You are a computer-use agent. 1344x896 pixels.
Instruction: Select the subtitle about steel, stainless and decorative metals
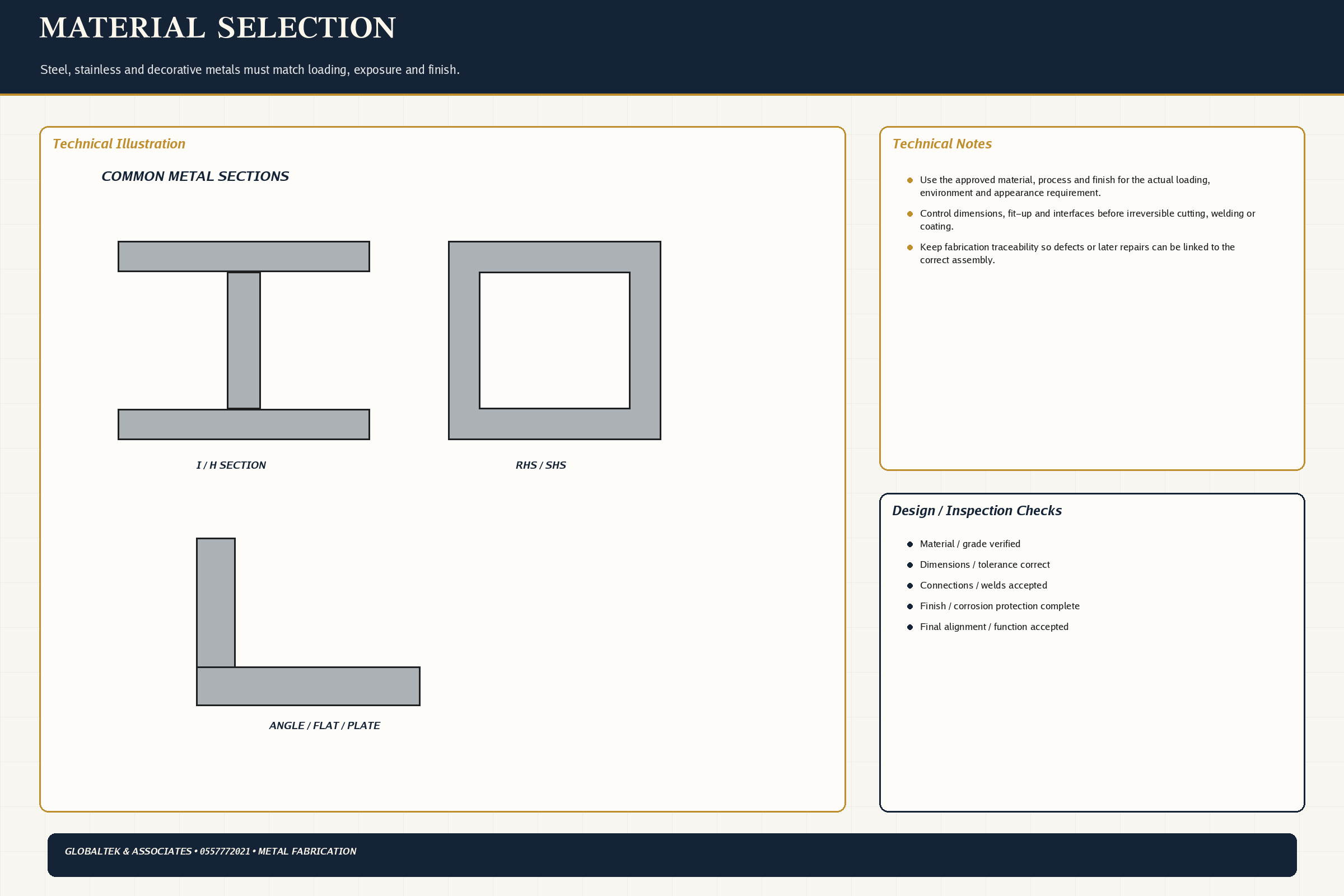pyautogui.click(x=250, y=69)
